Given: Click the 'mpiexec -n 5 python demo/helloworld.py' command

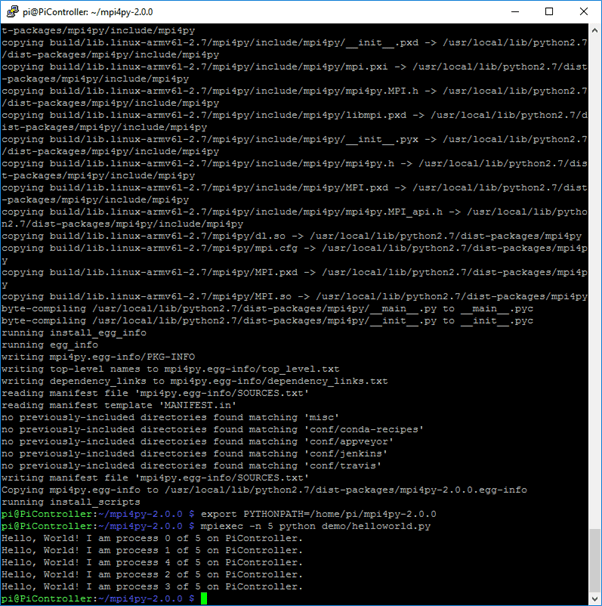Looking at the screenshot, I should pos(315,526).
